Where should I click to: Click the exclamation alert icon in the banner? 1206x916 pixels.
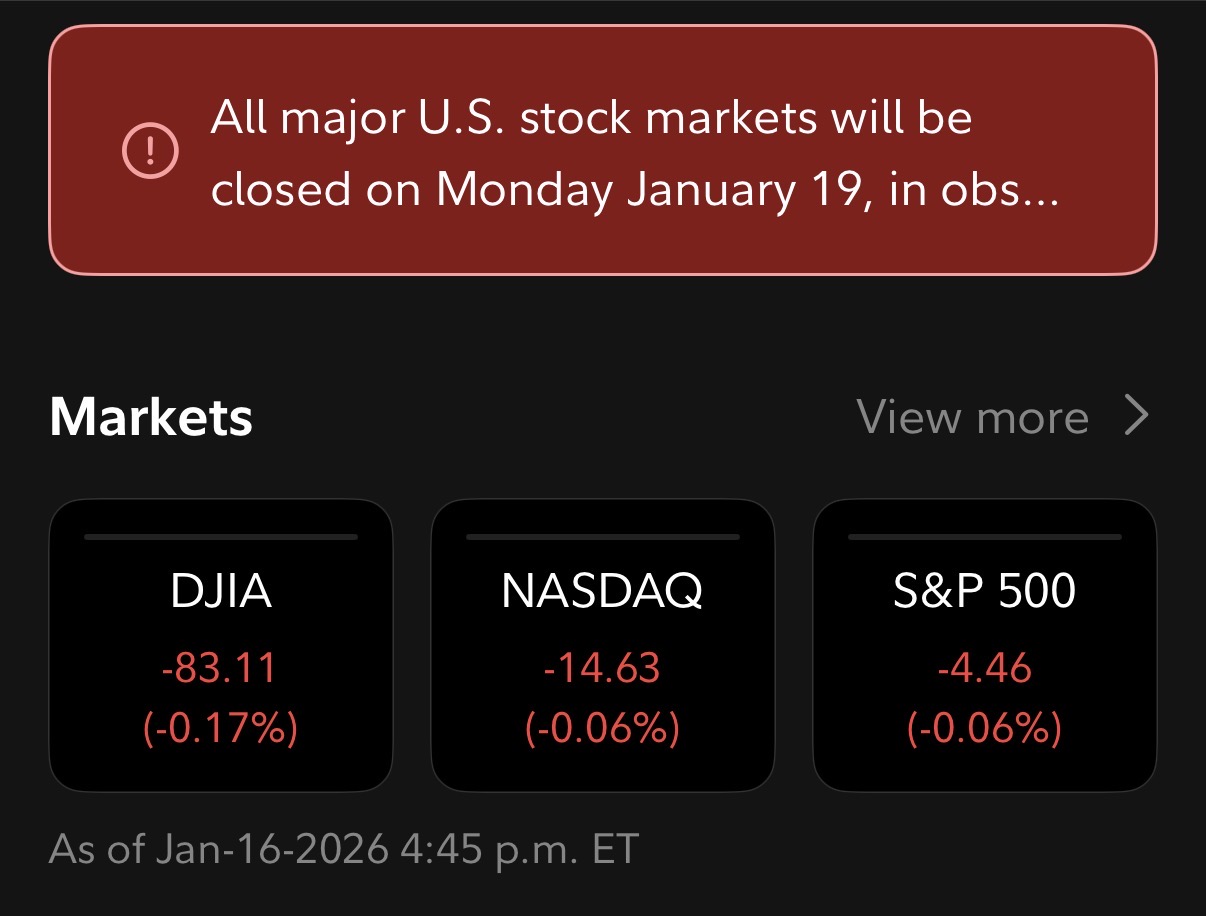[x=150, y=151]
